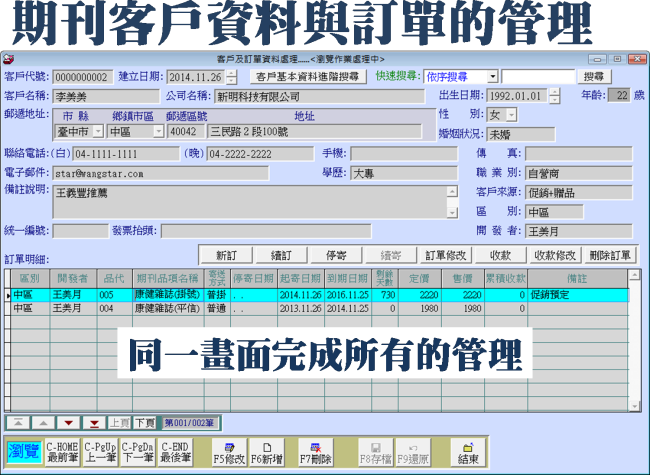Go to previous record up arrow icon

click(x=45, y=423)
